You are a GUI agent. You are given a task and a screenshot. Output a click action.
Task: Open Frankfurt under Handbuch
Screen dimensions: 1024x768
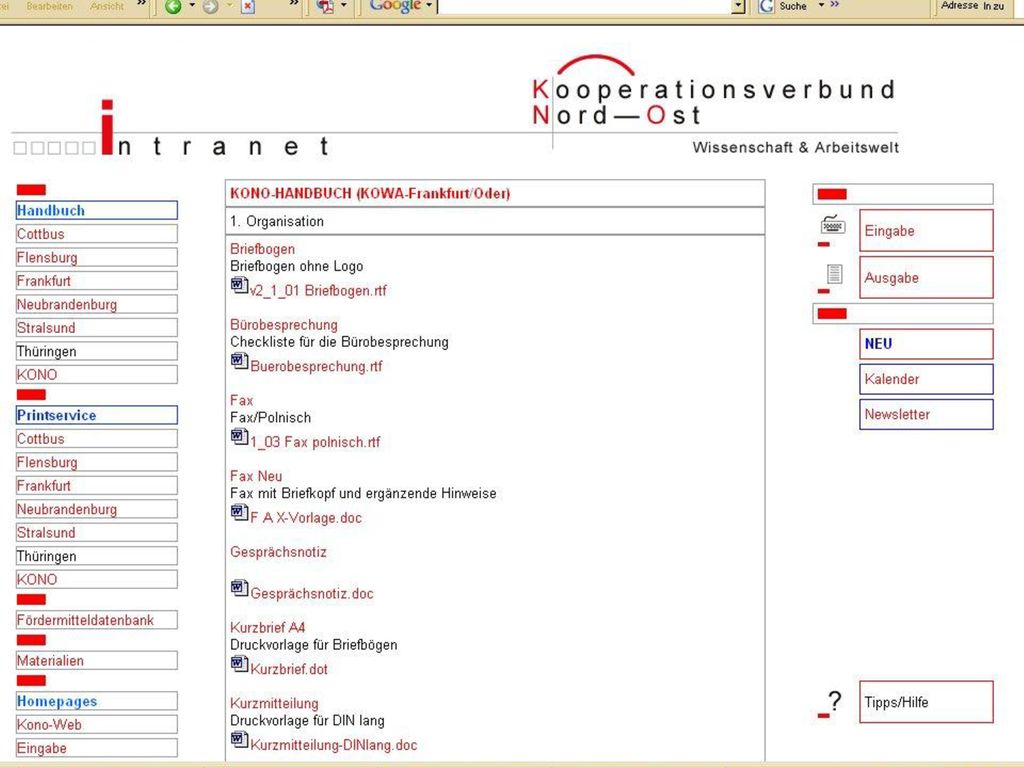97,281
